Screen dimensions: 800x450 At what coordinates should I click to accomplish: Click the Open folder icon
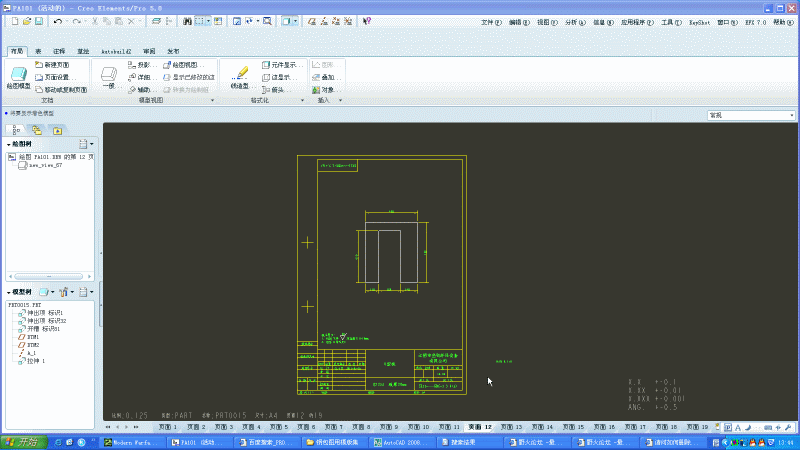(27, 21)
